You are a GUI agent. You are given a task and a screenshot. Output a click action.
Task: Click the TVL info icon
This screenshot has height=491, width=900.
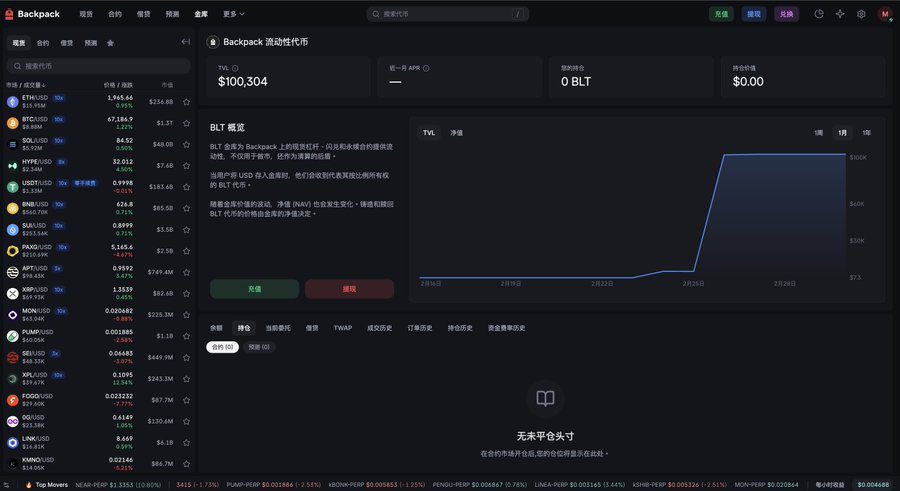[x=235, y=68]
